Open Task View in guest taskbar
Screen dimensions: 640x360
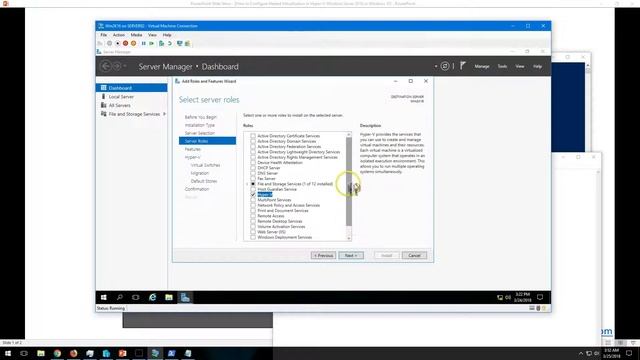[x=136, y=298]
